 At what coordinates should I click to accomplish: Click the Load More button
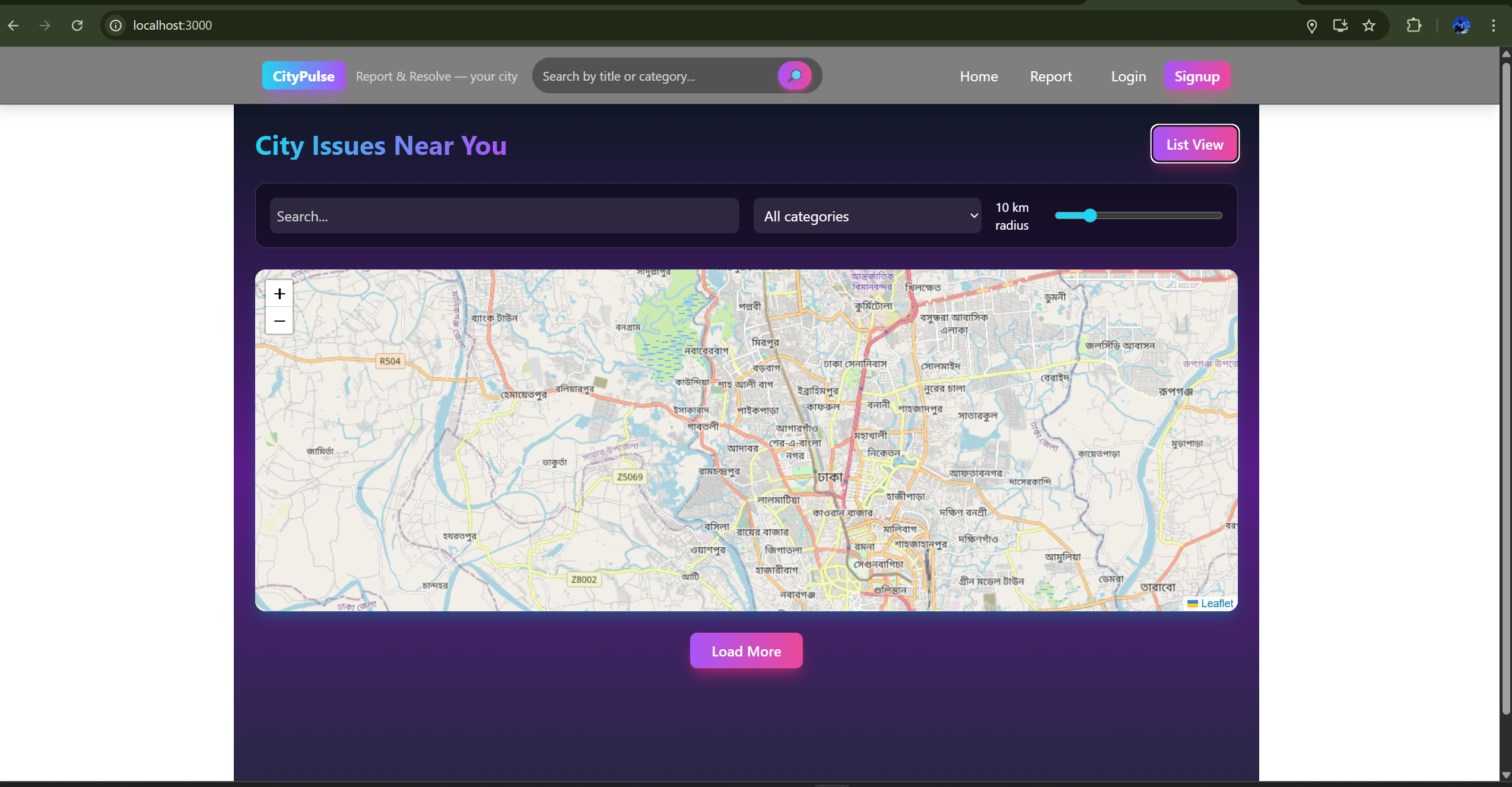coord(746,651)
